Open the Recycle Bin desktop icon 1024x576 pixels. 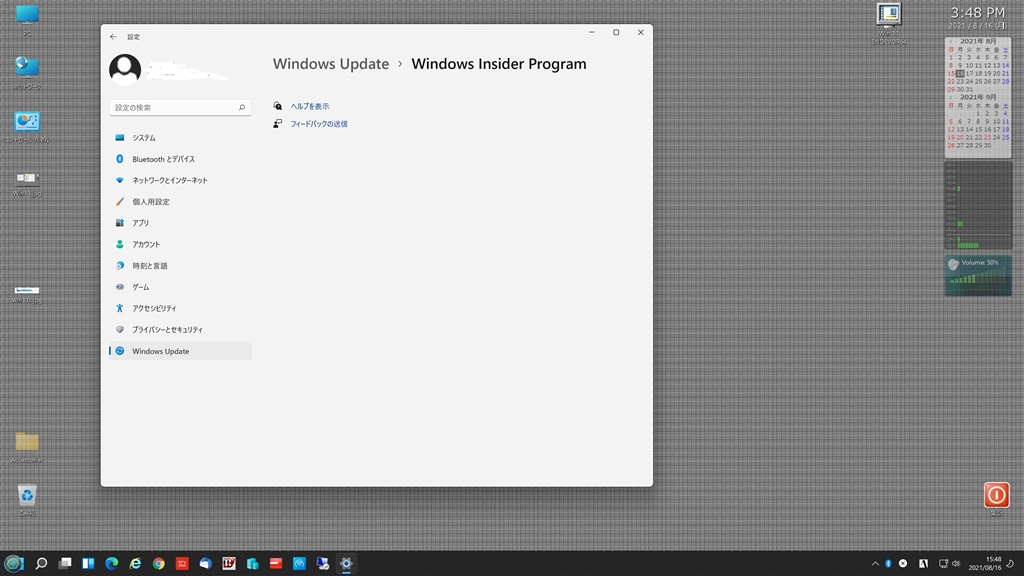(x=27, y=500)
